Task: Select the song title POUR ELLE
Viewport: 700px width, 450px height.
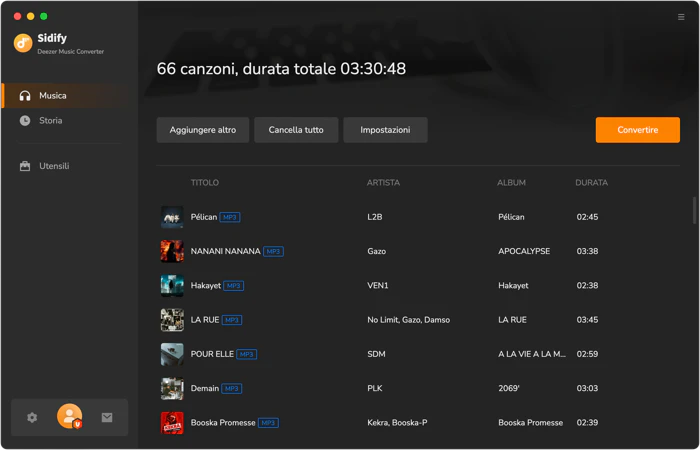Action: coord(212,354)
